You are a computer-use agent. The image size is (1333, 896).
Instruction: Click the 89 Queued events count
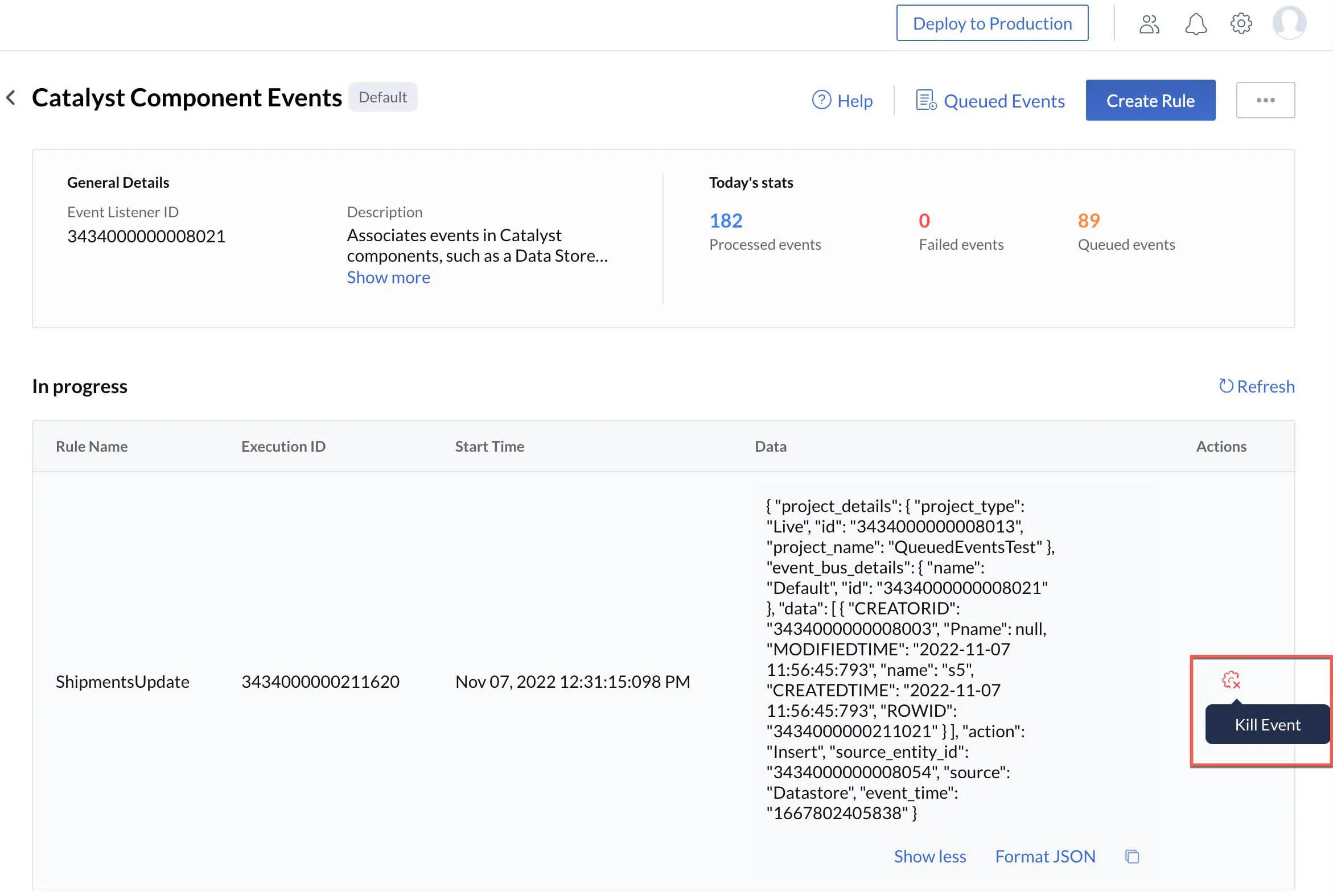[1088, 221]
